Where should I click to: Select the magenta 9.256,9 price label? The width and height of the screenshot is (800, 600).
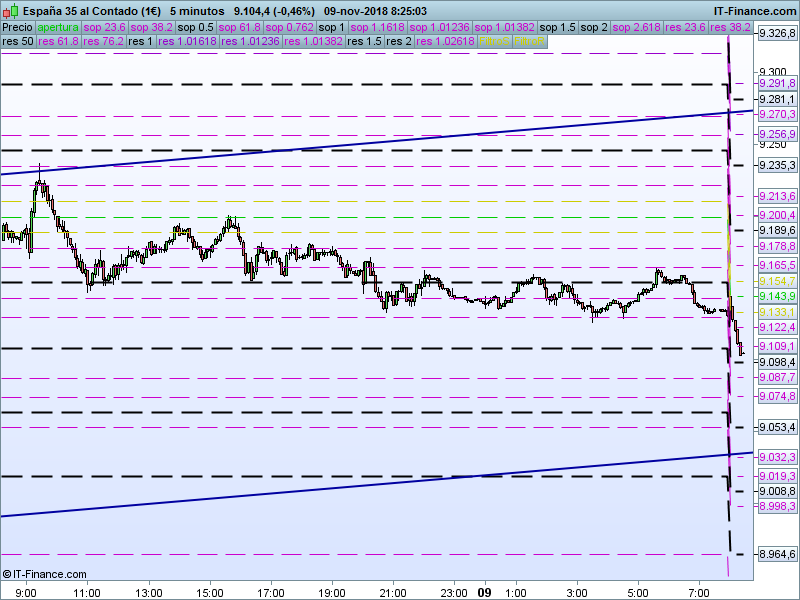[x=777, y=134]
